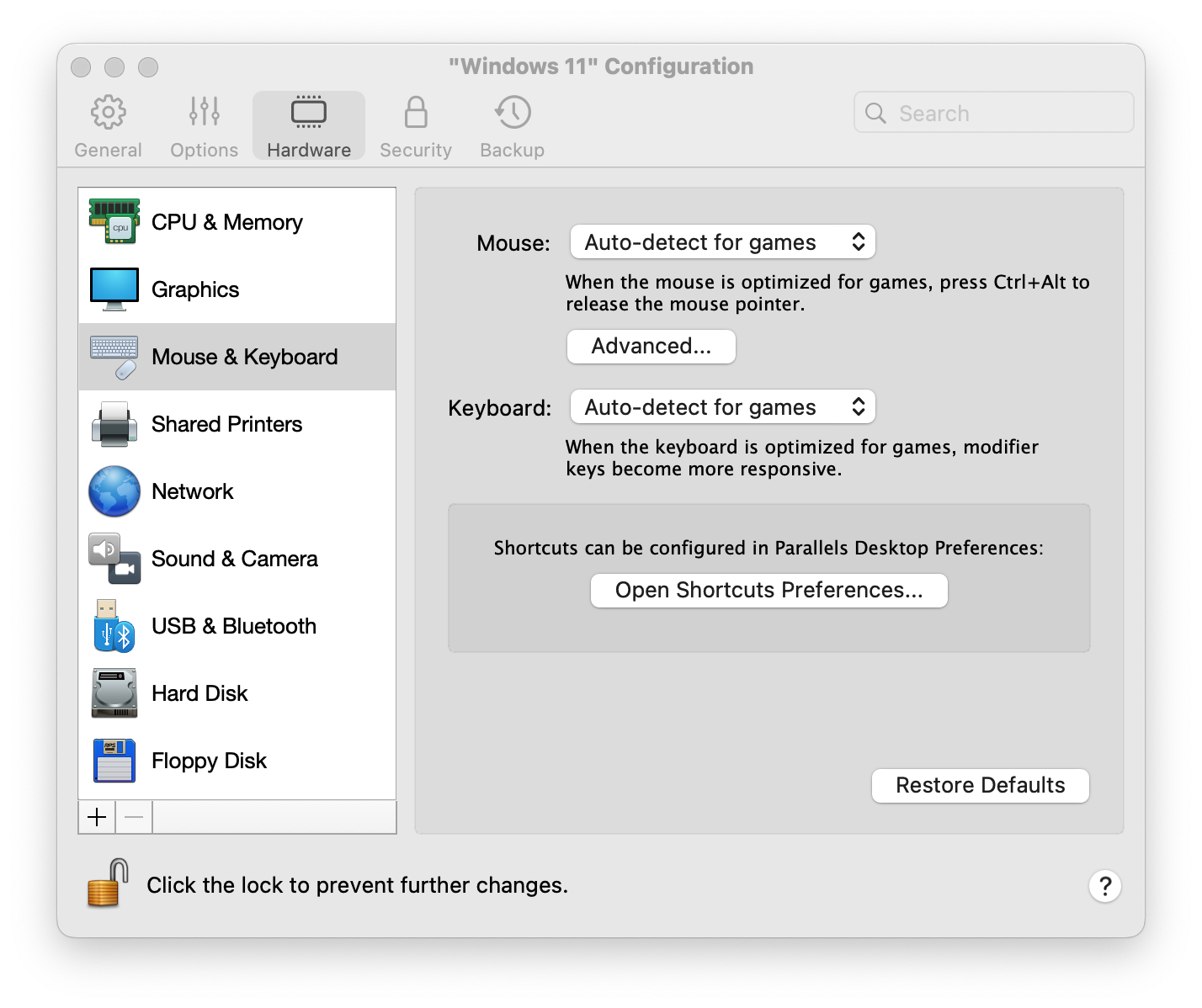Viewport: 1202px width, 1008px height.
Task: Select the CPU & Memory chip icon
Action: click(x=114, y=222)
